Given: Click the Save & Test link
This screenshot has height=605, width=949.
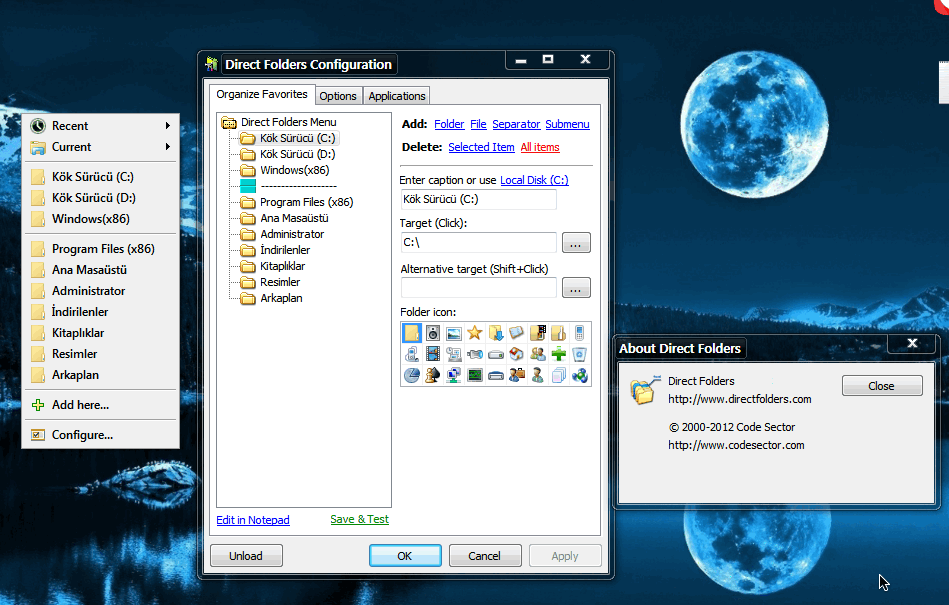Looking at the screenshot, I should click(360, 519).
